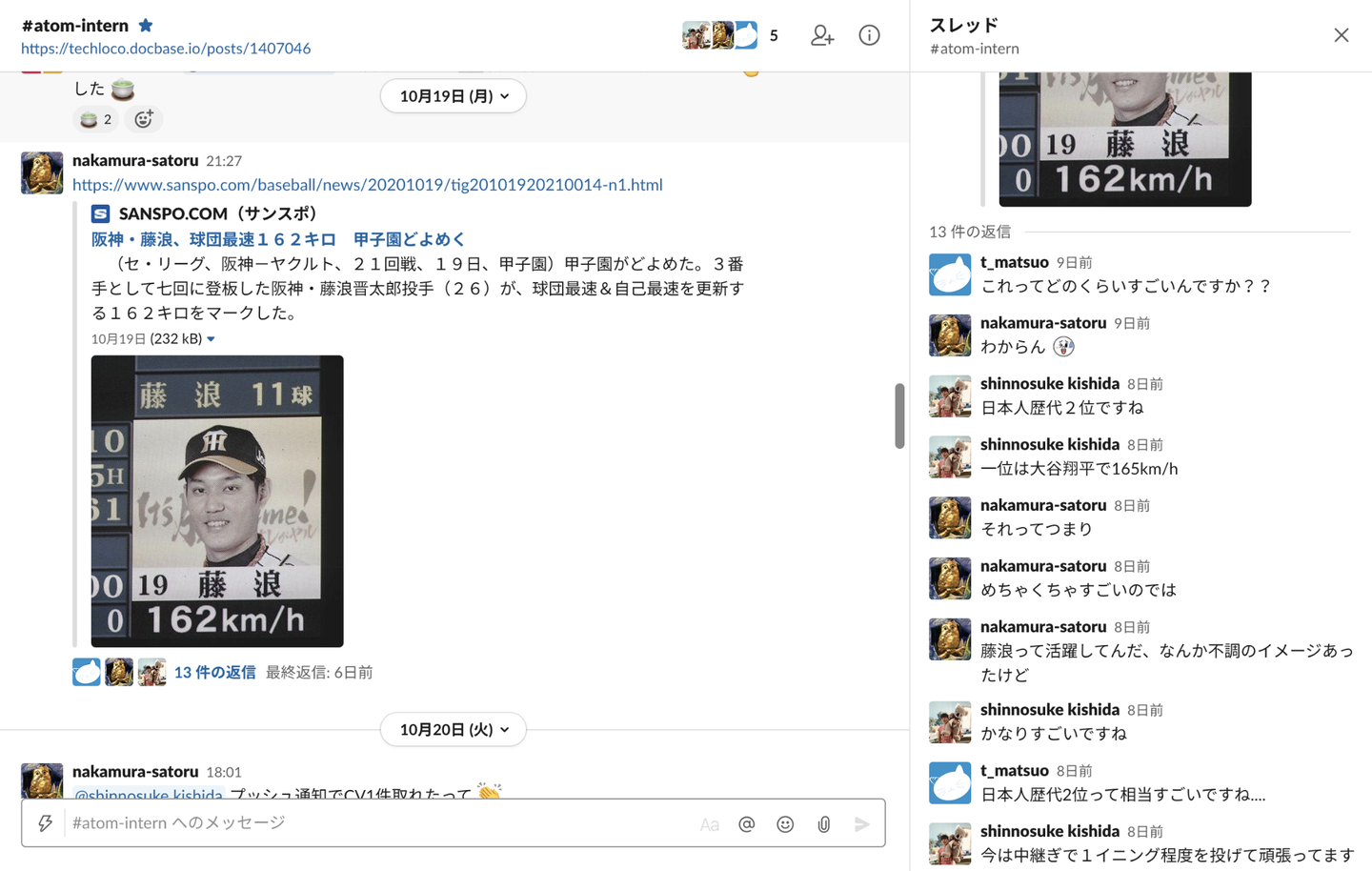This screenshot has width=1372, height=871.
Task: Open t_matsuo name on これってどのくらい reply
Action: (x=1015, y=262)
